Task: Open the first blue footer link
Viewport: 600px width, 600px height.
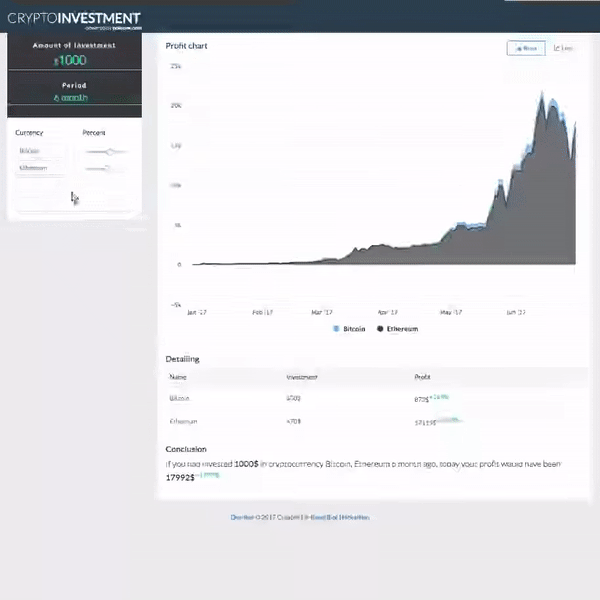Action: tap(242, 517)
